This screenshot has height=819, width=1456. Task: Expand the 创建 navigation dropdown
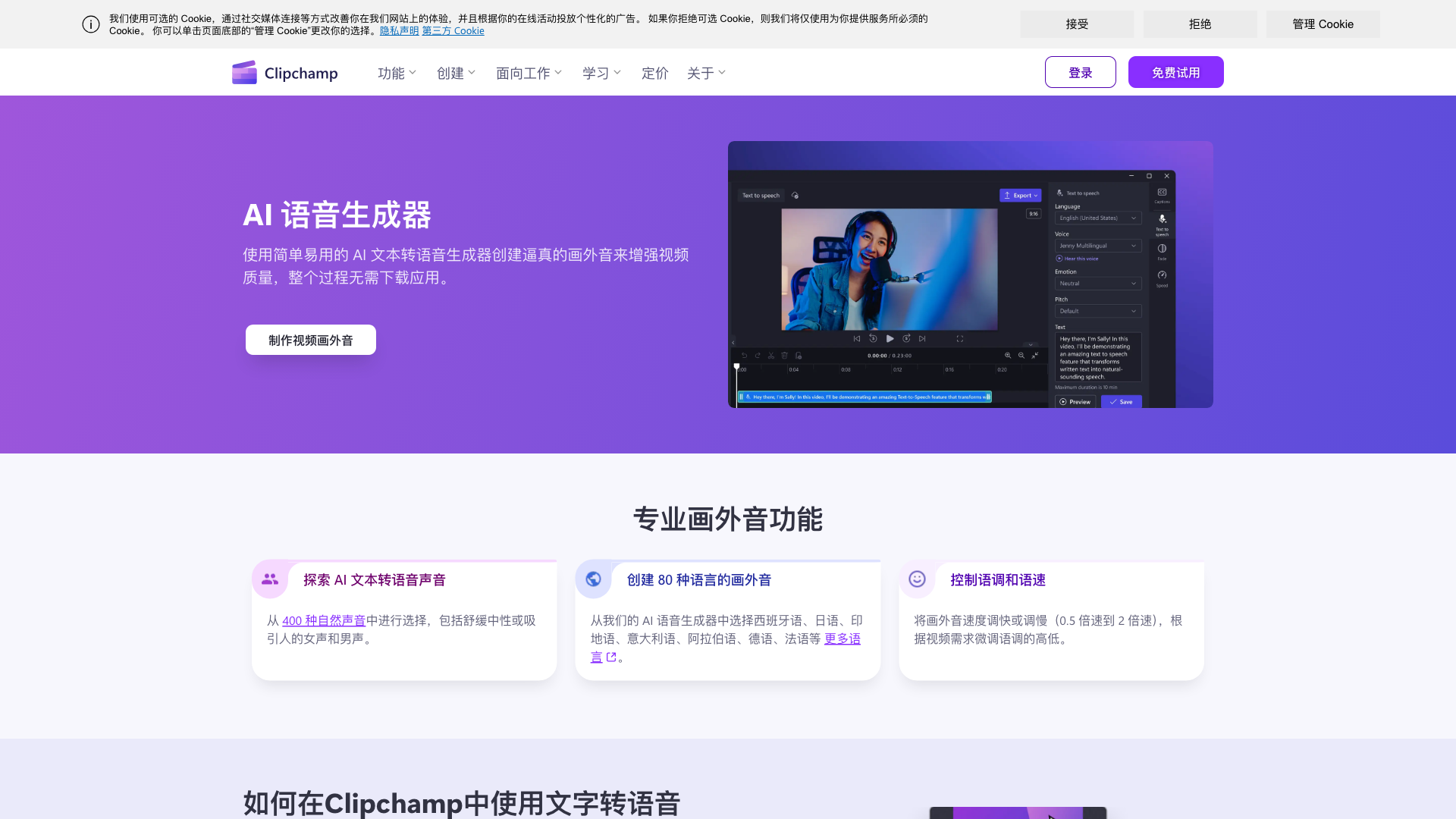point(457,73)
